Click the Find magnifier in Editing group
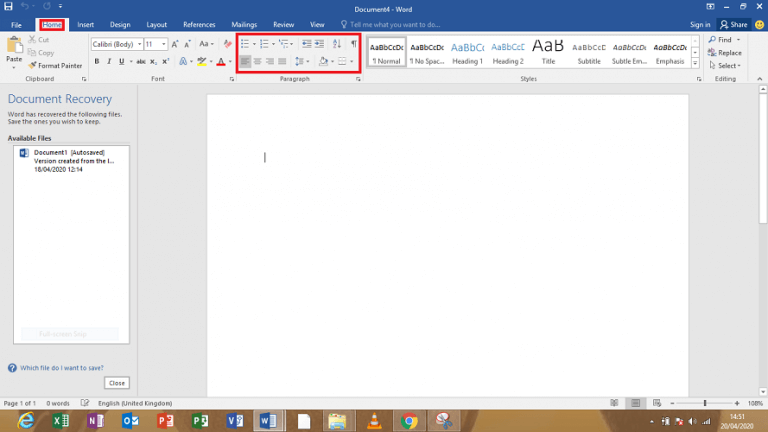This screenshot has height=432, width=768. pos(720,40)
